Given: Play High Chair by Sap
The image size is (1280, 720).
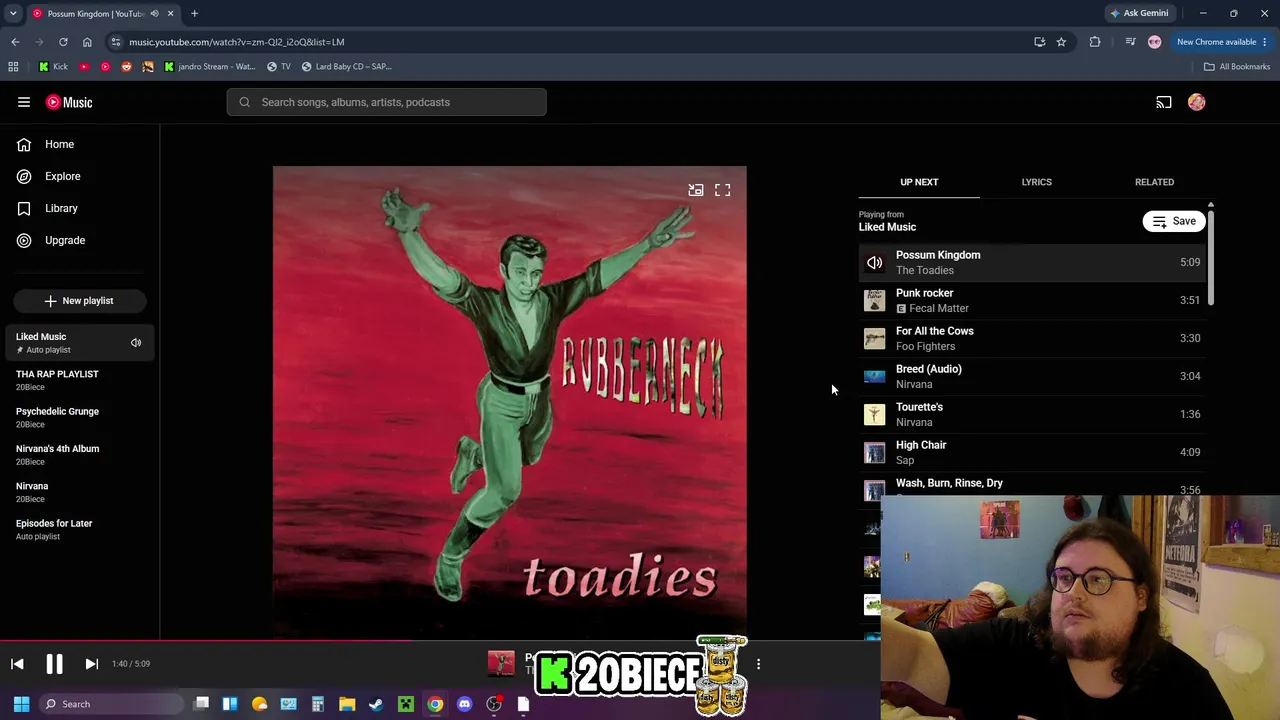Looking at the screenshot, I should tap(1033, 453).
